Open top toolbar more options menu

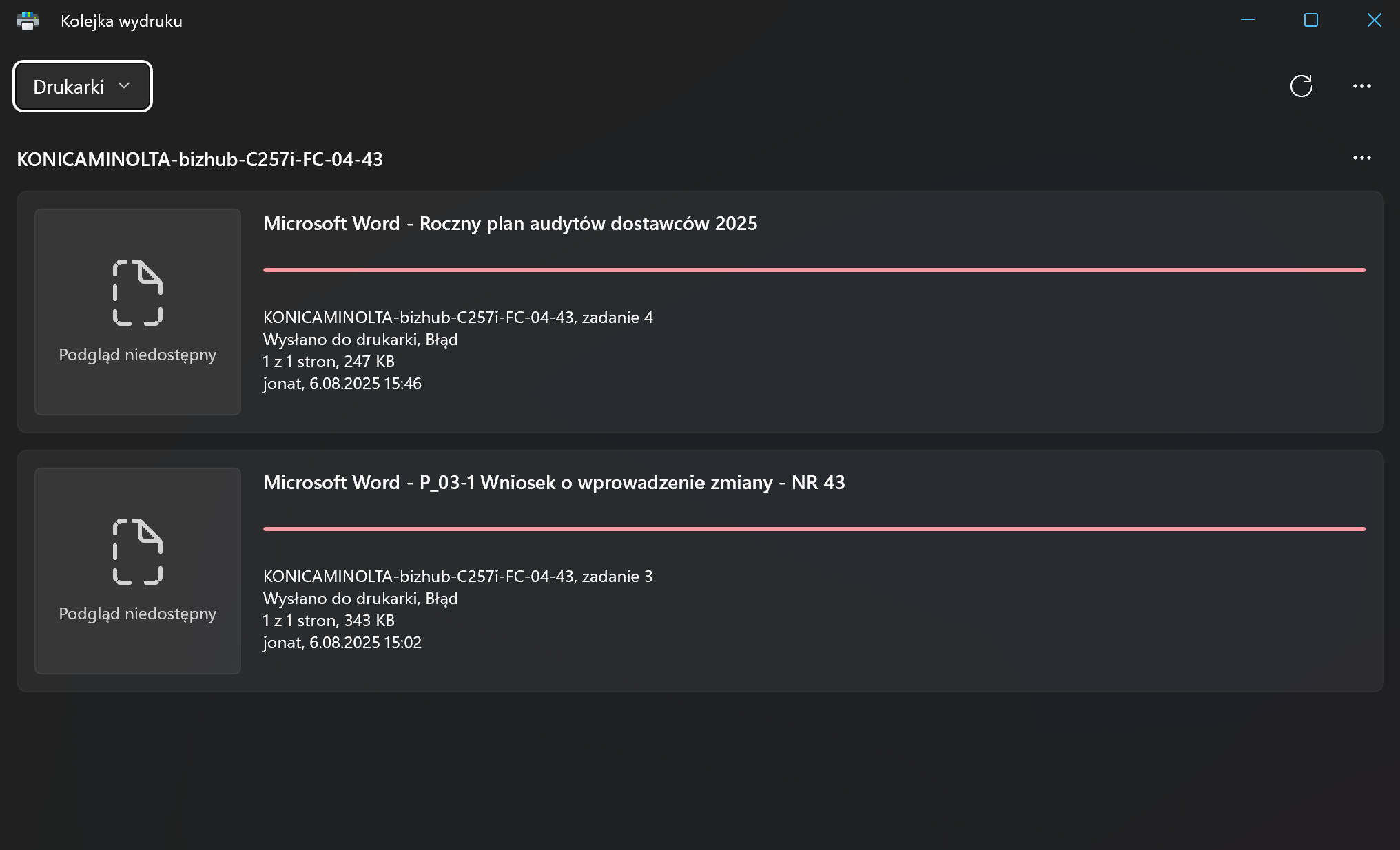(1361, 86)
